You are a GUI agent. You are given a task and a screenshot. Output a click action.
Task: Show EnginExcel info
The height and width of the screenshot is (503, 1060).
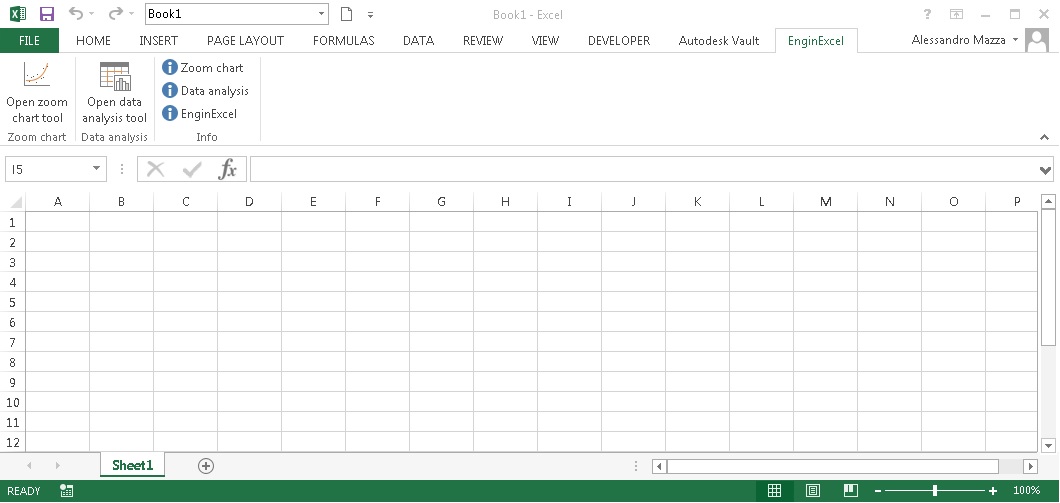point(199,114)
